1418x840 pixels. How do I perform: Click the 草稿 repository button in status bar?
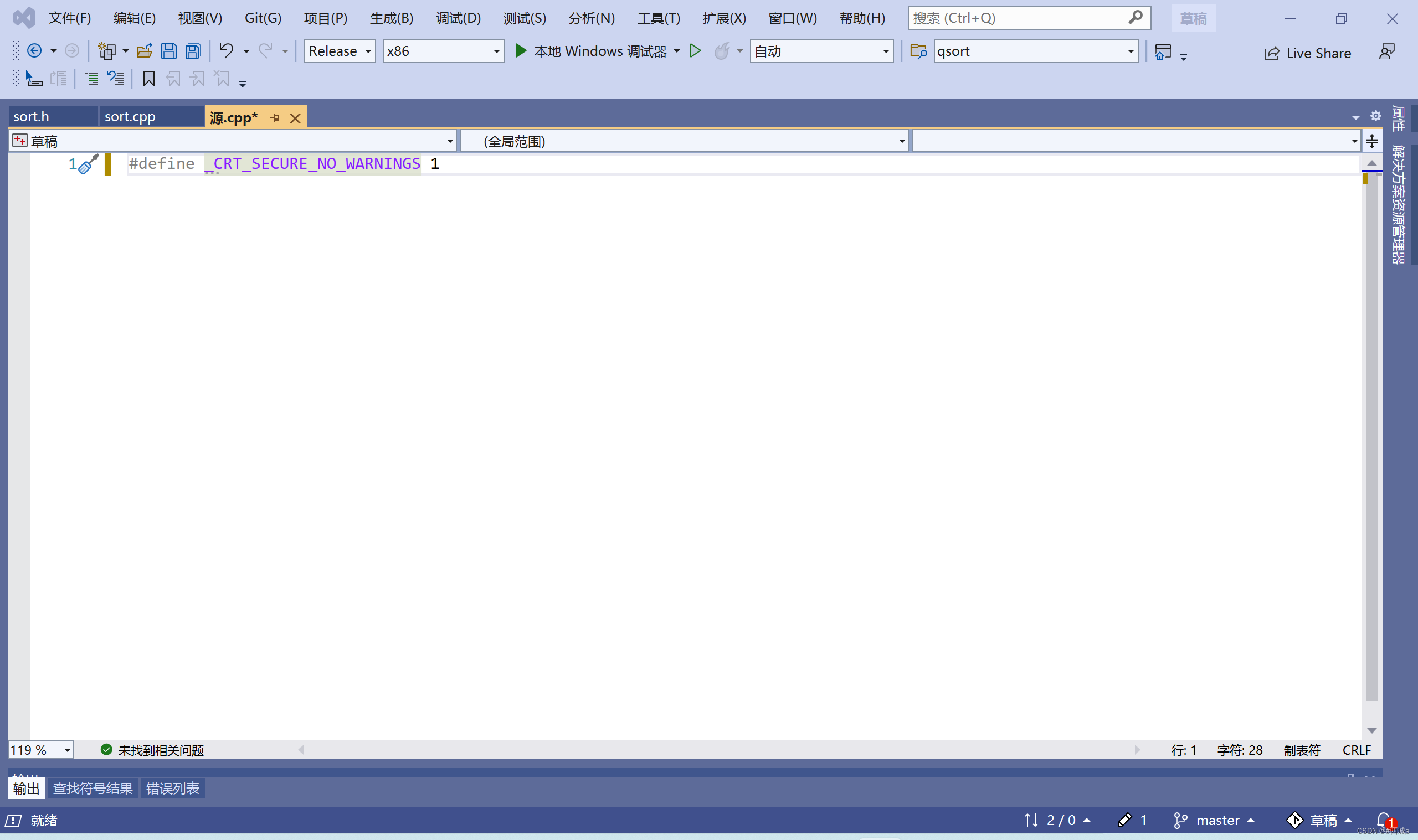[1319, 820]
